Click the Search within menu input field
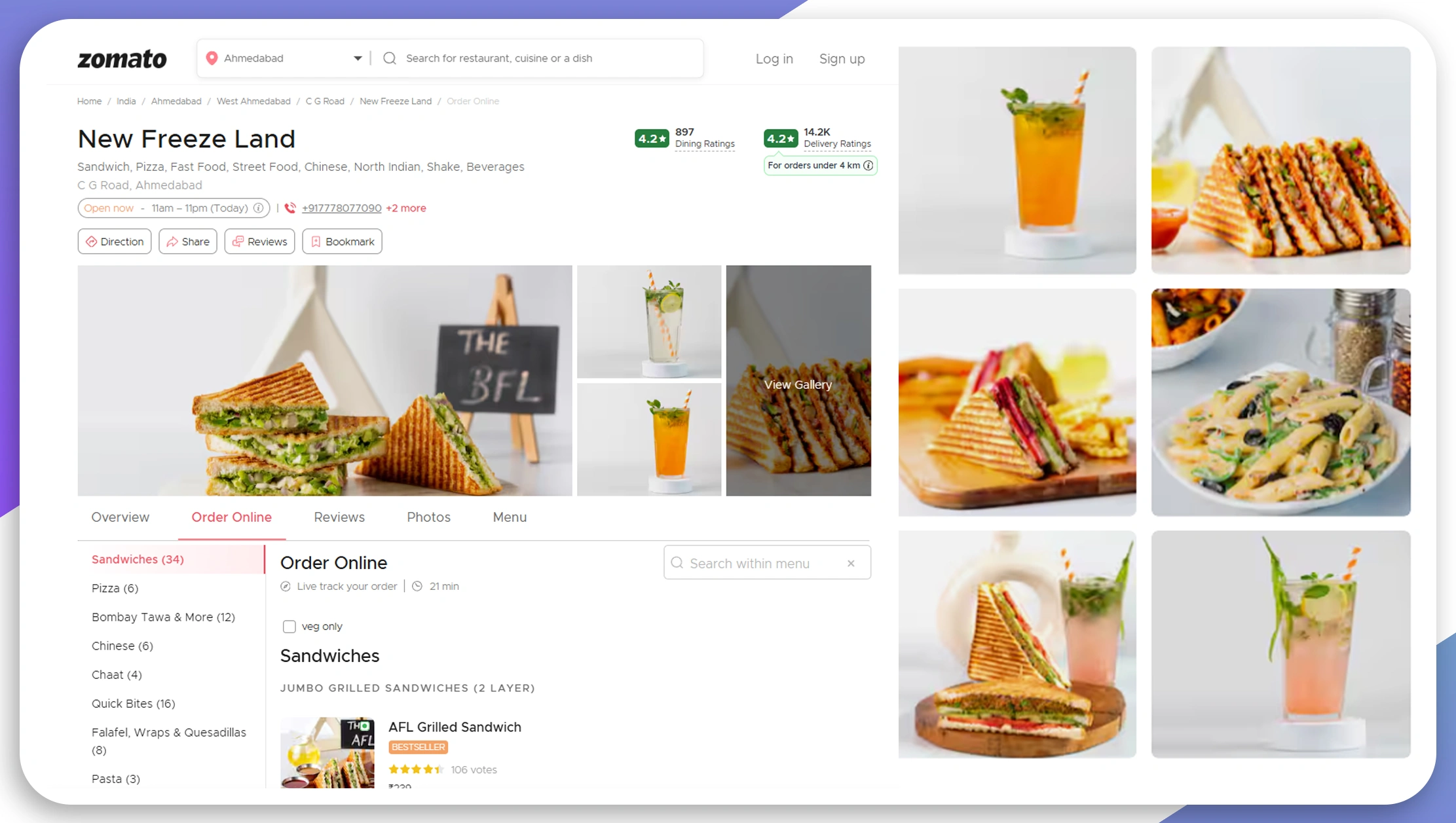The image size is (1456, 823). click(x=765, y=563)
